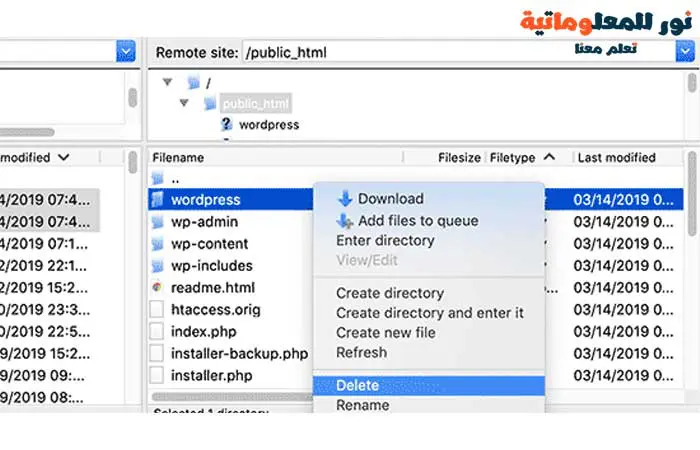Select the index.php file icon
Viewport: 700px width, 450px height.
click(157, 331)
